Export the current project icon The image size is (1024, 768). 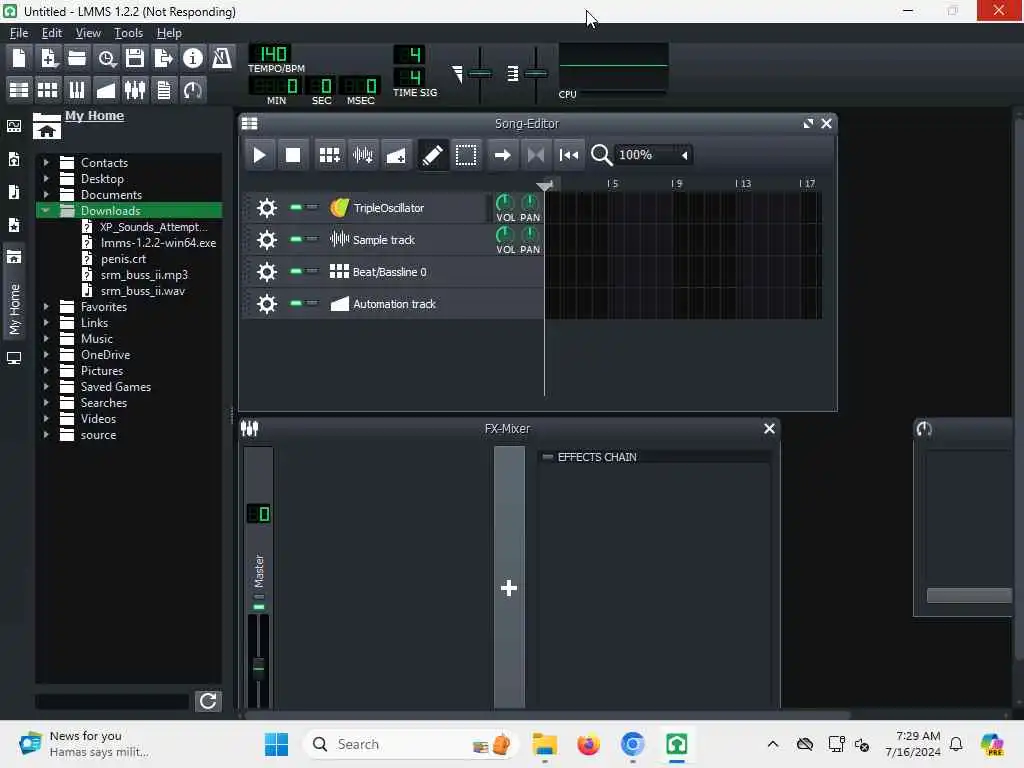(163, 59)
